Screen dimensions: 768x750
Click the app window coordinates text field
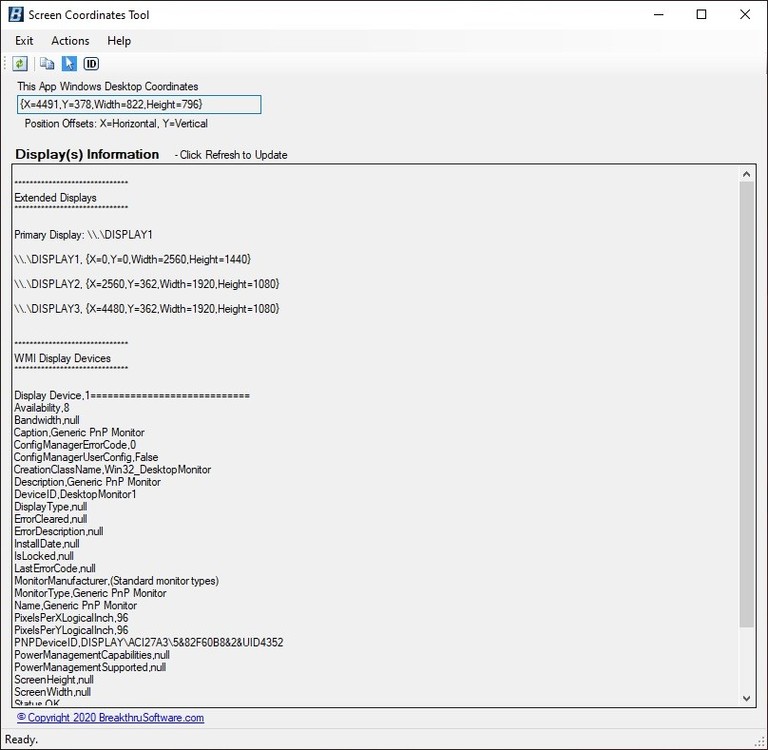click(139, 104)
